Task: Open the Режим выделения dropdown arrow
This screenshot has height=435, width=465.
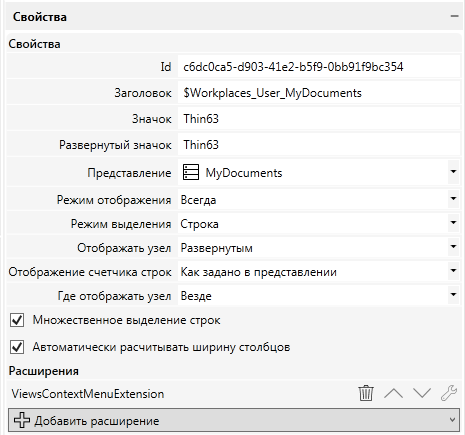Action: 453,223
